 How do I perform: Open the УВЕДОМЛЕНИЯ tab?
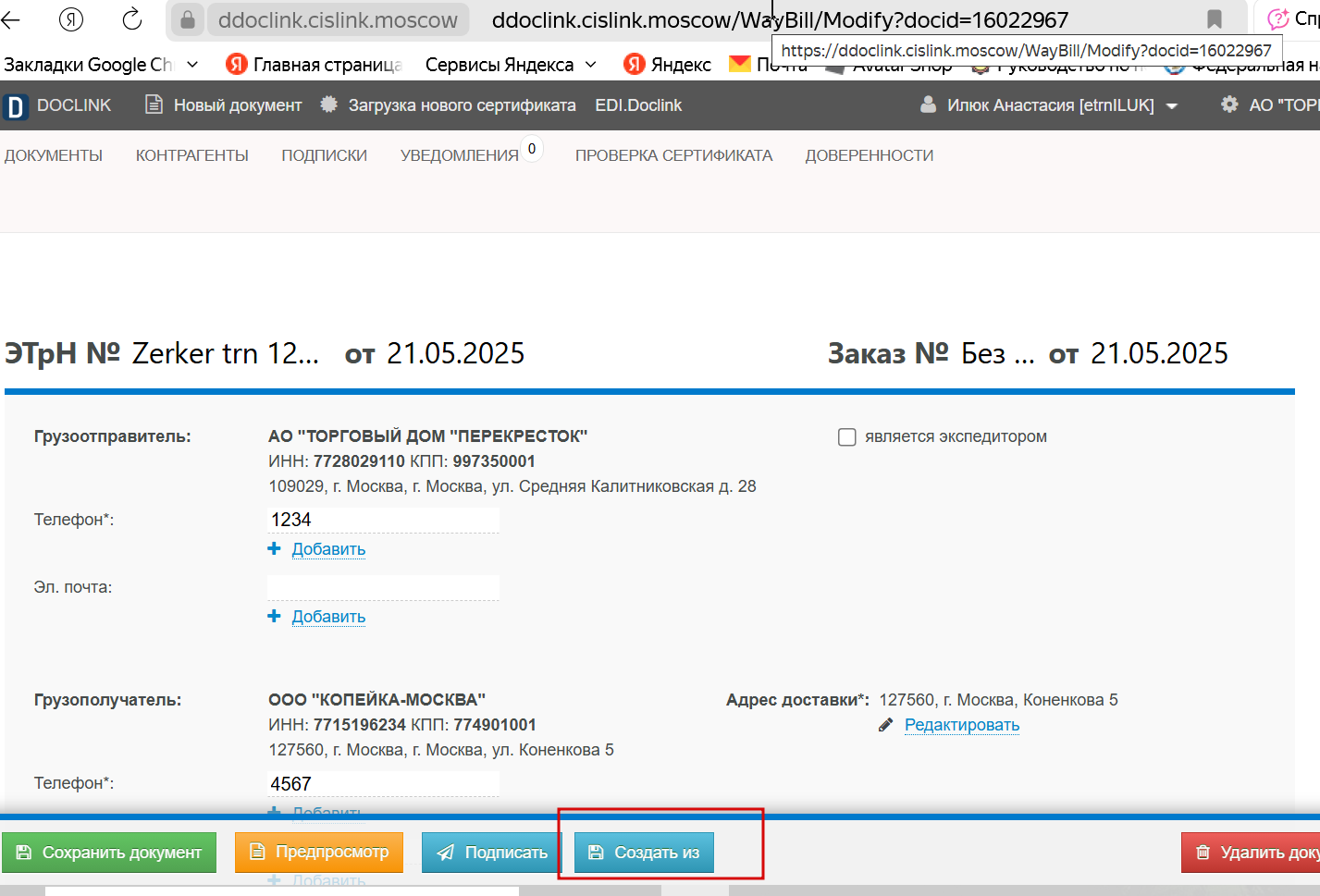pos(460,155)
